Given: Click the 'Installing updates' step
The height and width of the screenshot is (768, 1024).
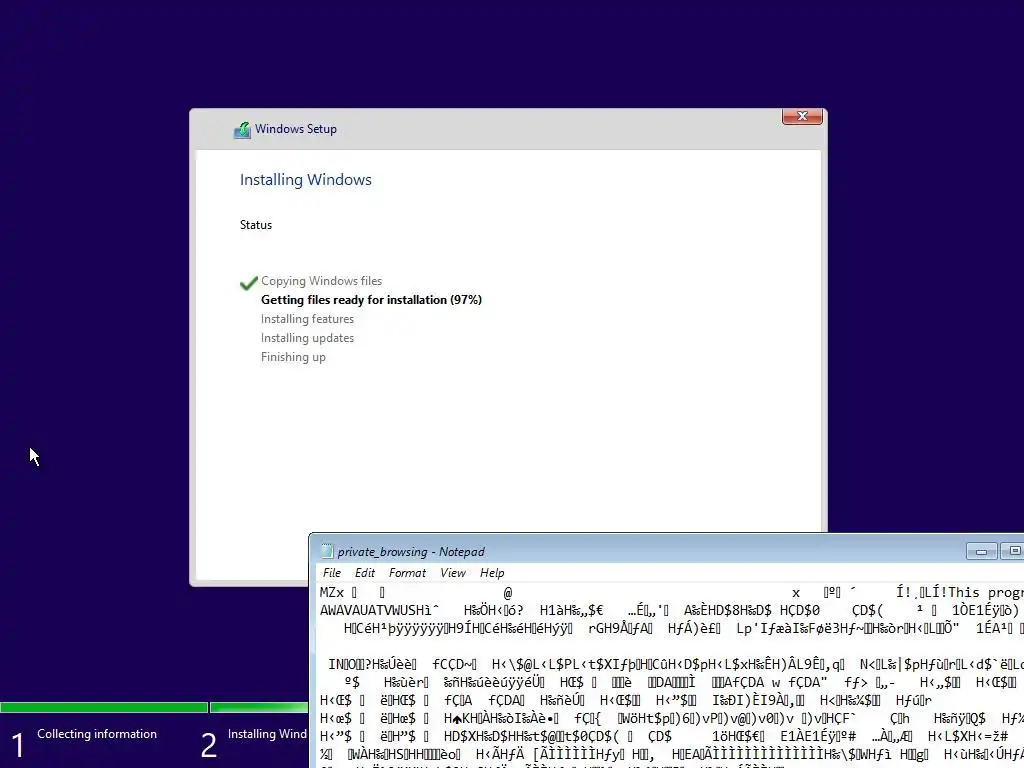Looking at the screenshot, I should pyautogui.click(x=307, y=338).
